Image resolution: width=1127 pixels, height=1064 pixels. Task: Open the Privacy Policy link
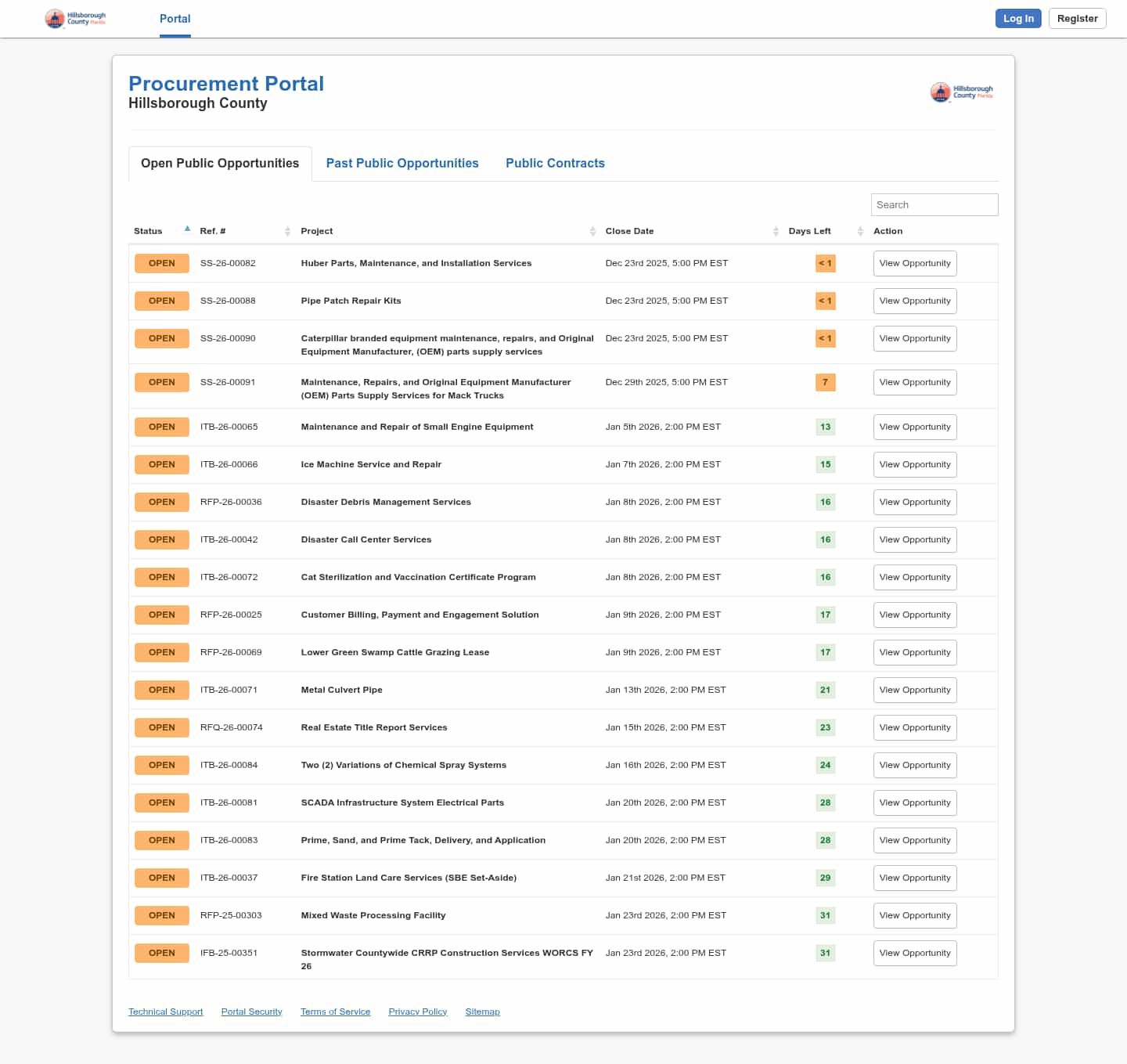(x=417, y=1012)
